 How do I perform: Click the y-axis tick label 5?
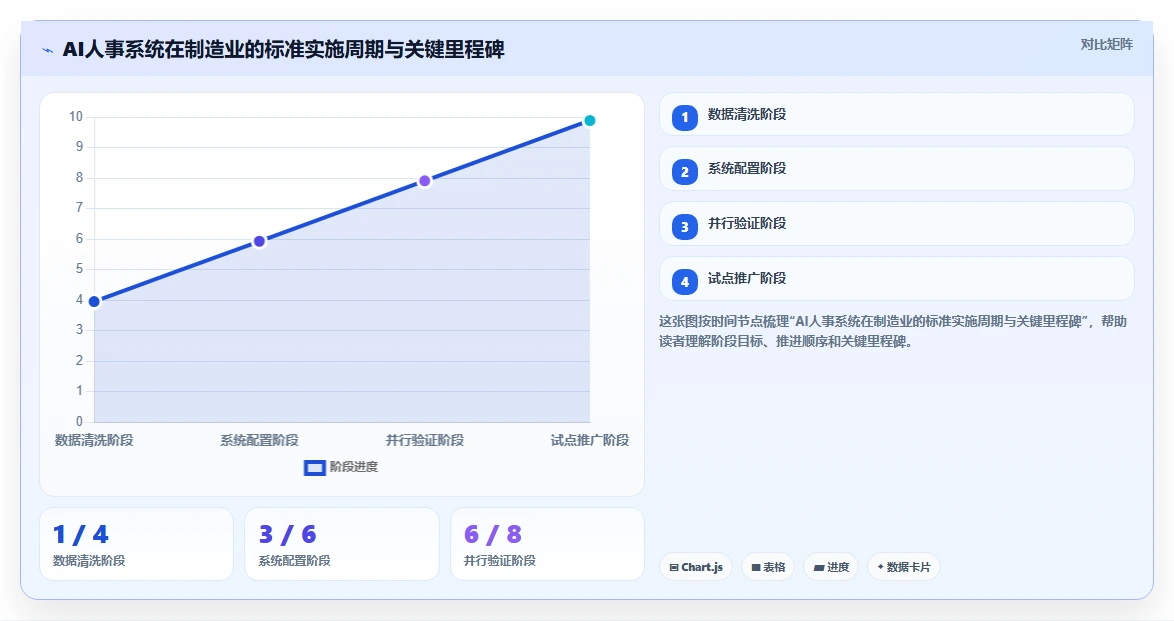pos(79,269)
